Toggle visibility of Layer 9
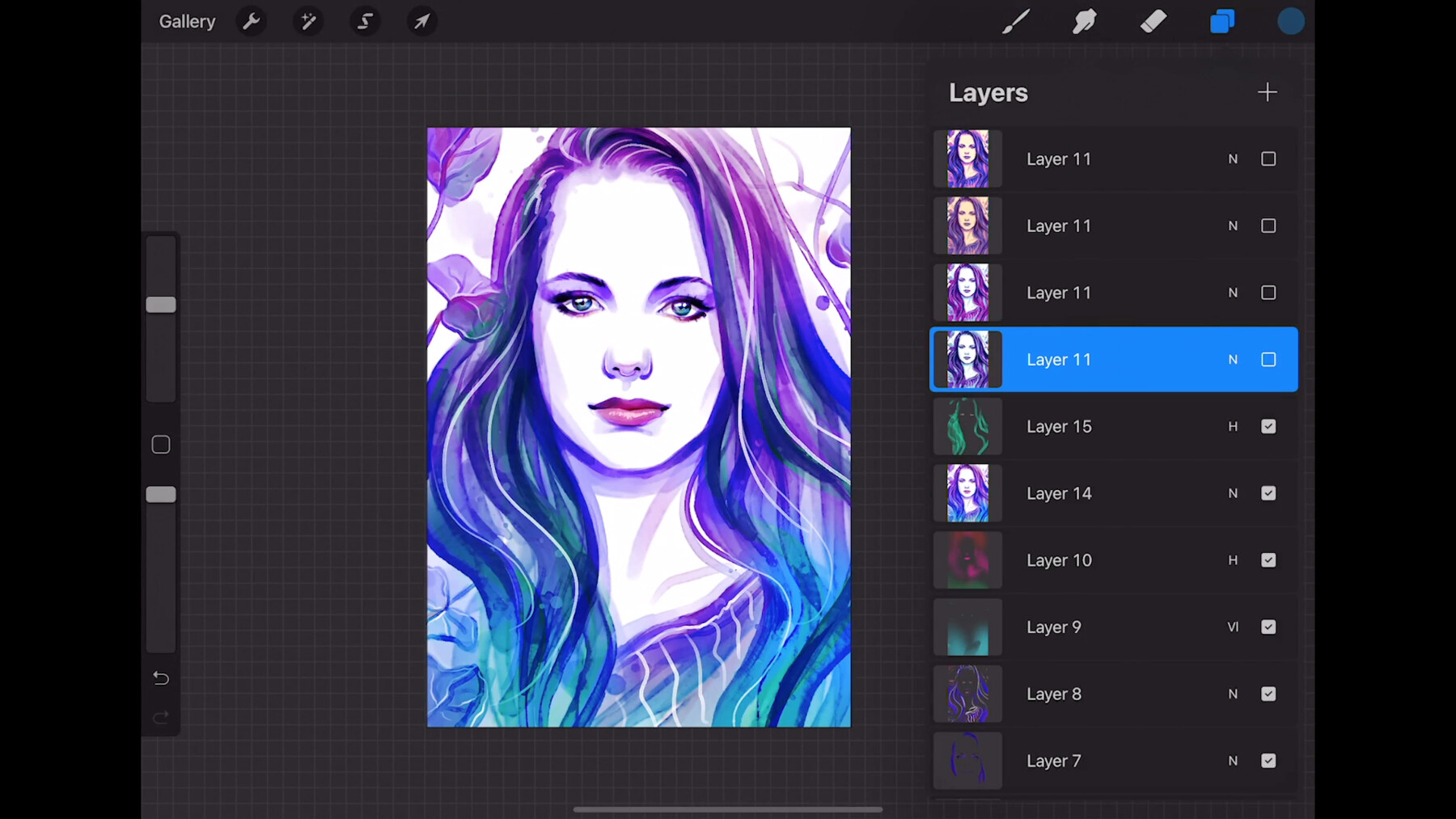Screen dimensions: 1456x819 click(x=1268, y=627)
